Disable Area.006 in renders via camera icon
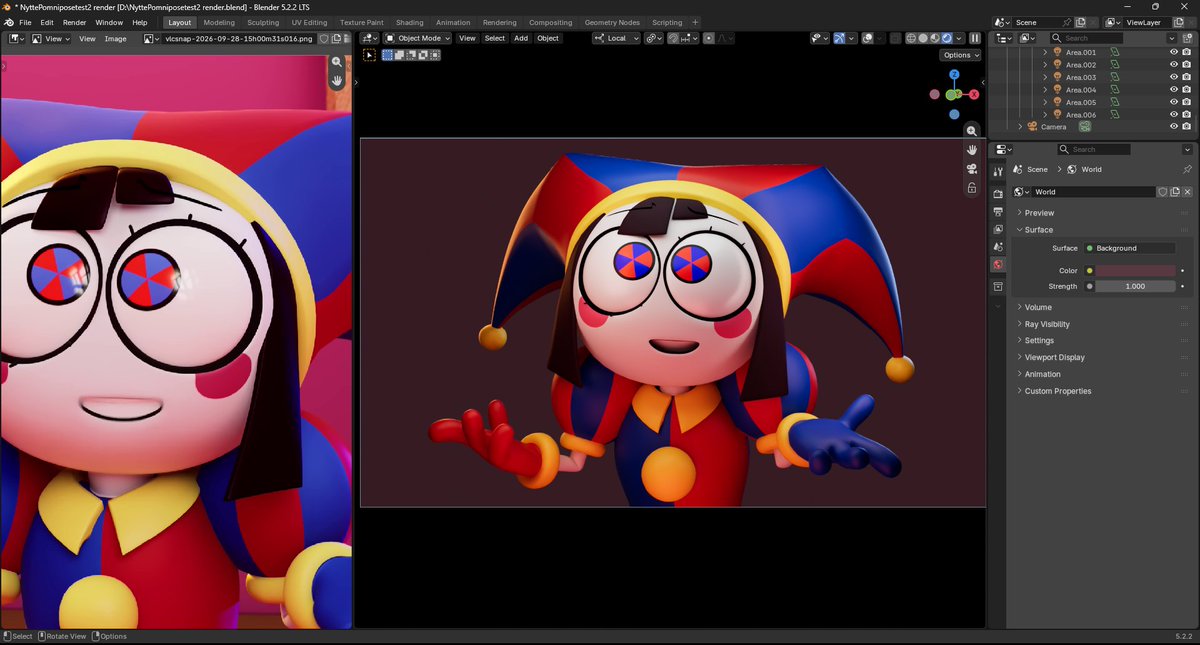Image resolution: width=1200 pixels, height=645 pixels. coord(1187,115)
